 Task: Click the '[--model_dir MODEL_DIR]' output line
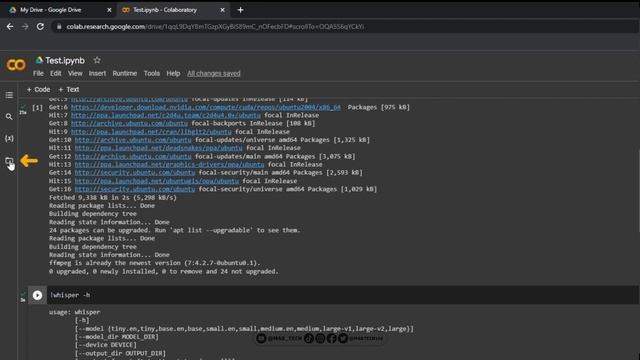pyautogui.click(x=117, y=337)
